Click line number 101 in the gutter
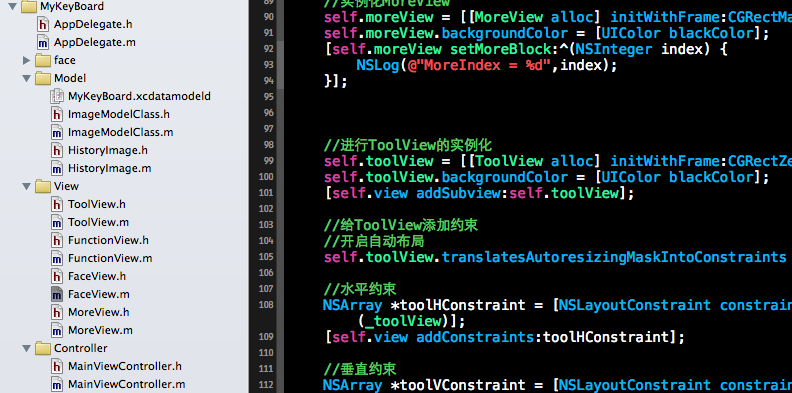Image resolution: width=792 pixels, height=393 pixels. coord(266,193)
